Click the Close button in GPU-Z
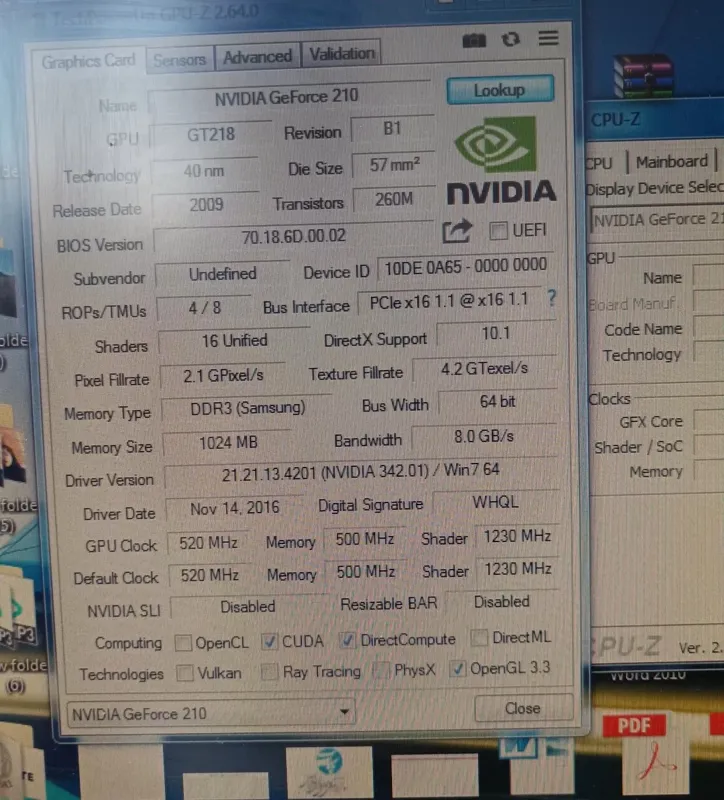 (x=523, y=708)
